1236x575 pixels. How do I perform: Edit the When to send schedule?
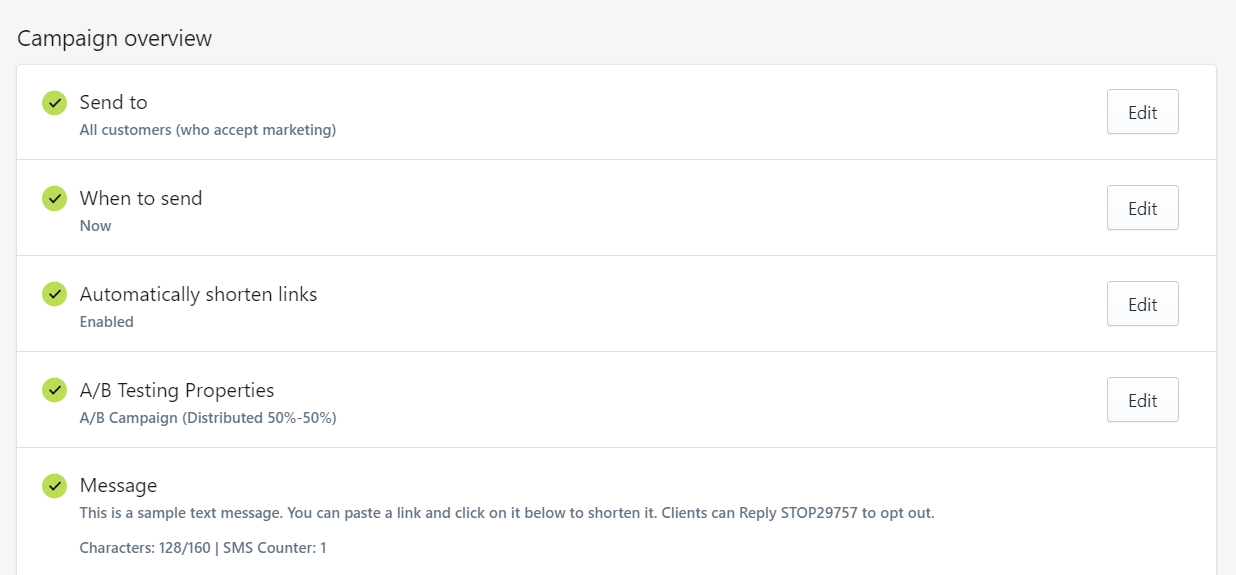coord(1142,208)
